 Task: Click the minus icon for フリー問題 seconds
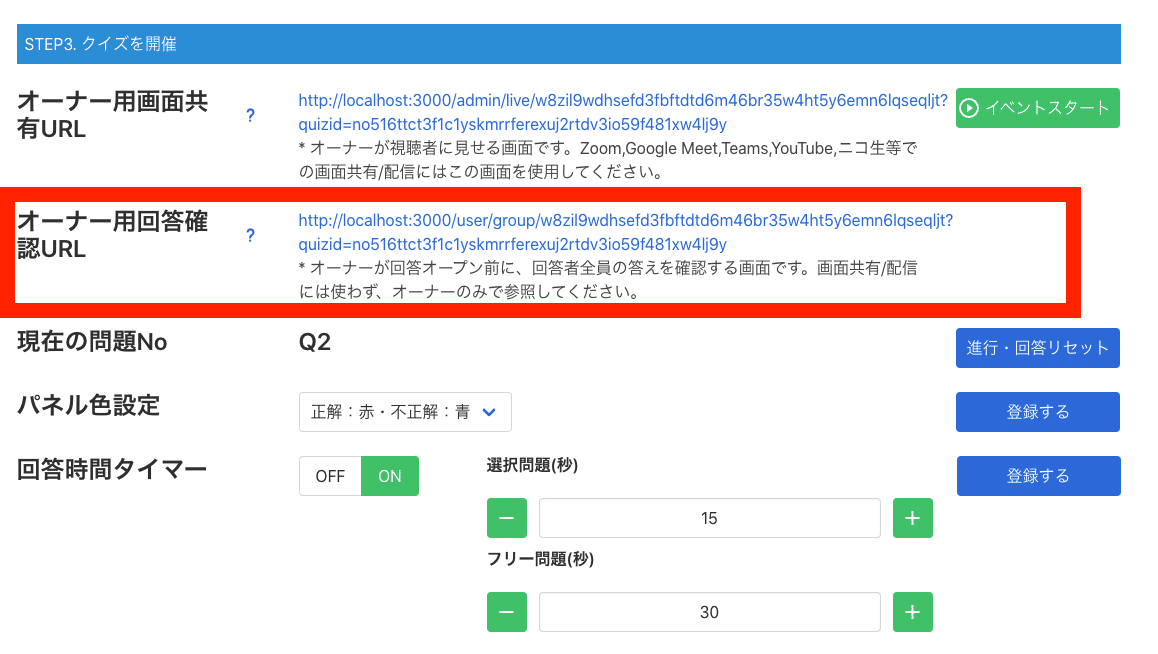pos(507,612)
